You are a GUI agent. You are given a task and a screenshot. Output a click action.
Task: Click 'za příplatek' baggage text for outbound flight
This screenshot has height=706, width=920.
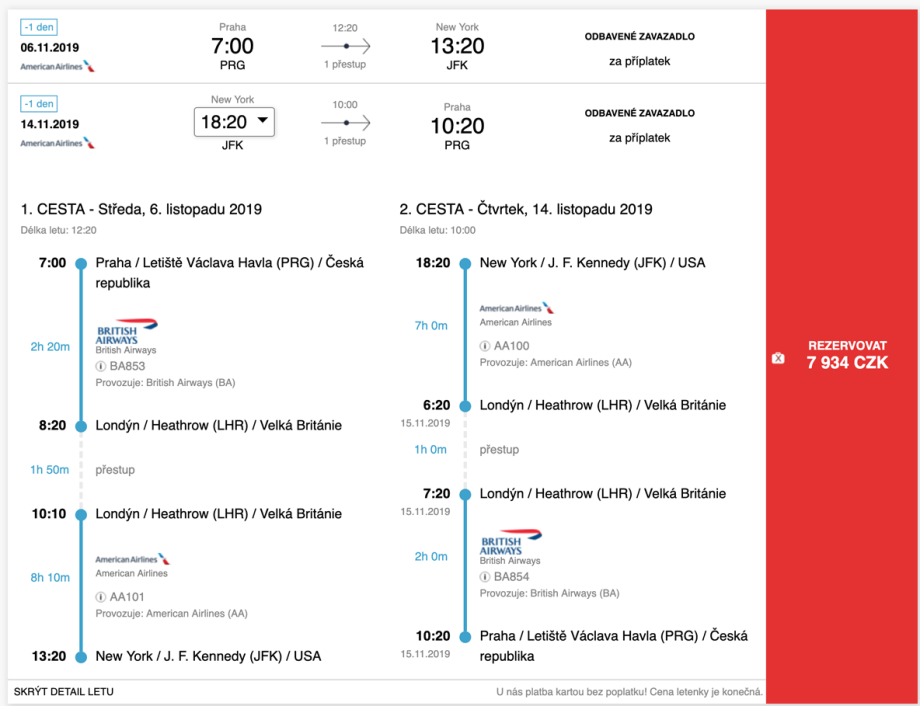click(639, 61)
